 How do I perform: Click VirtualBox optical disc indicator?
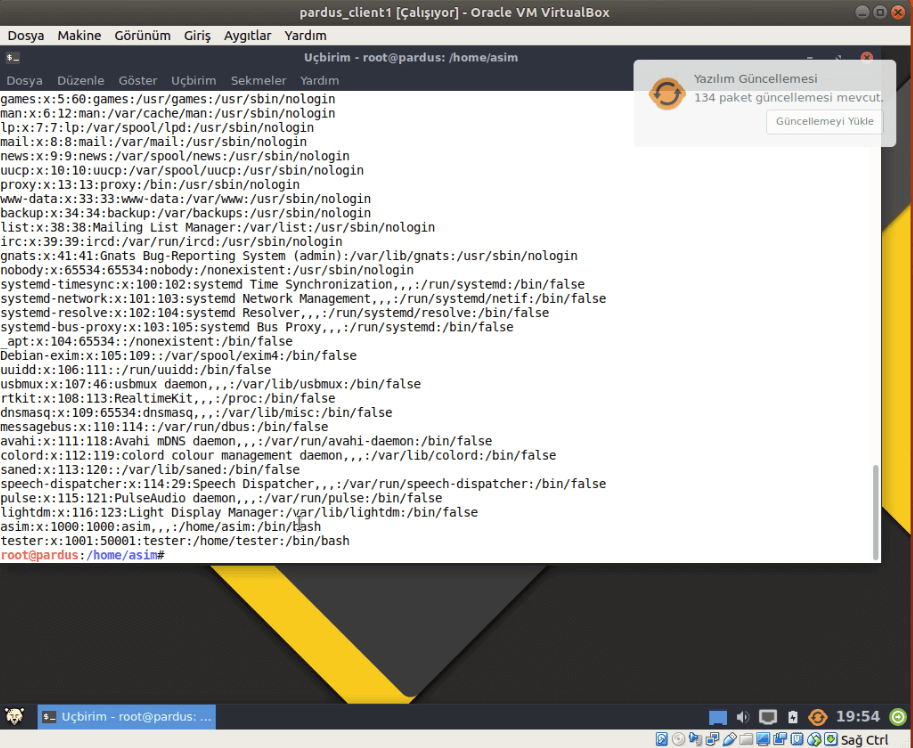click(678, 739)
